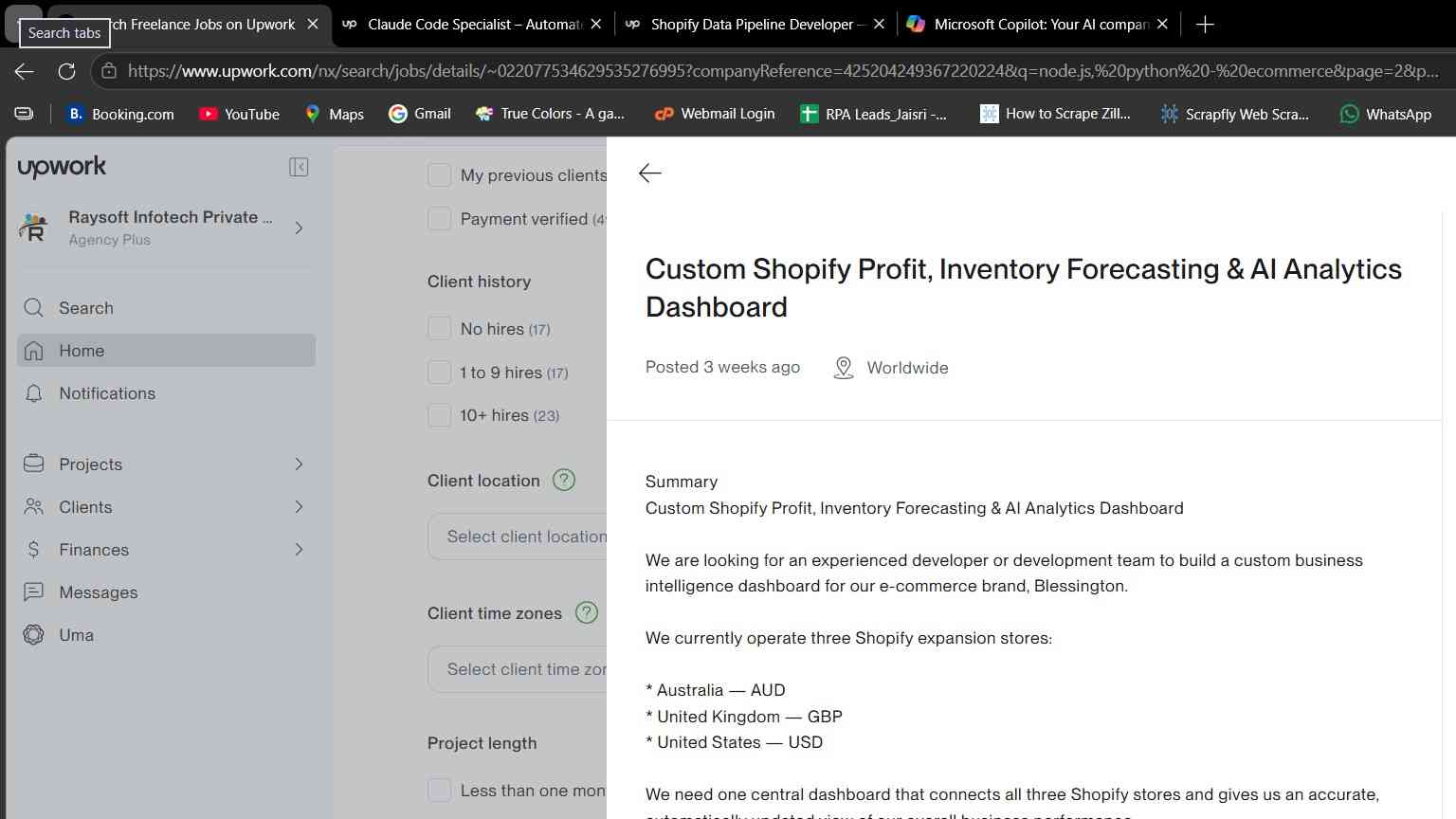The image size is (1456, 819).
Task: Check the No hires checkbox
Action: 439,329
